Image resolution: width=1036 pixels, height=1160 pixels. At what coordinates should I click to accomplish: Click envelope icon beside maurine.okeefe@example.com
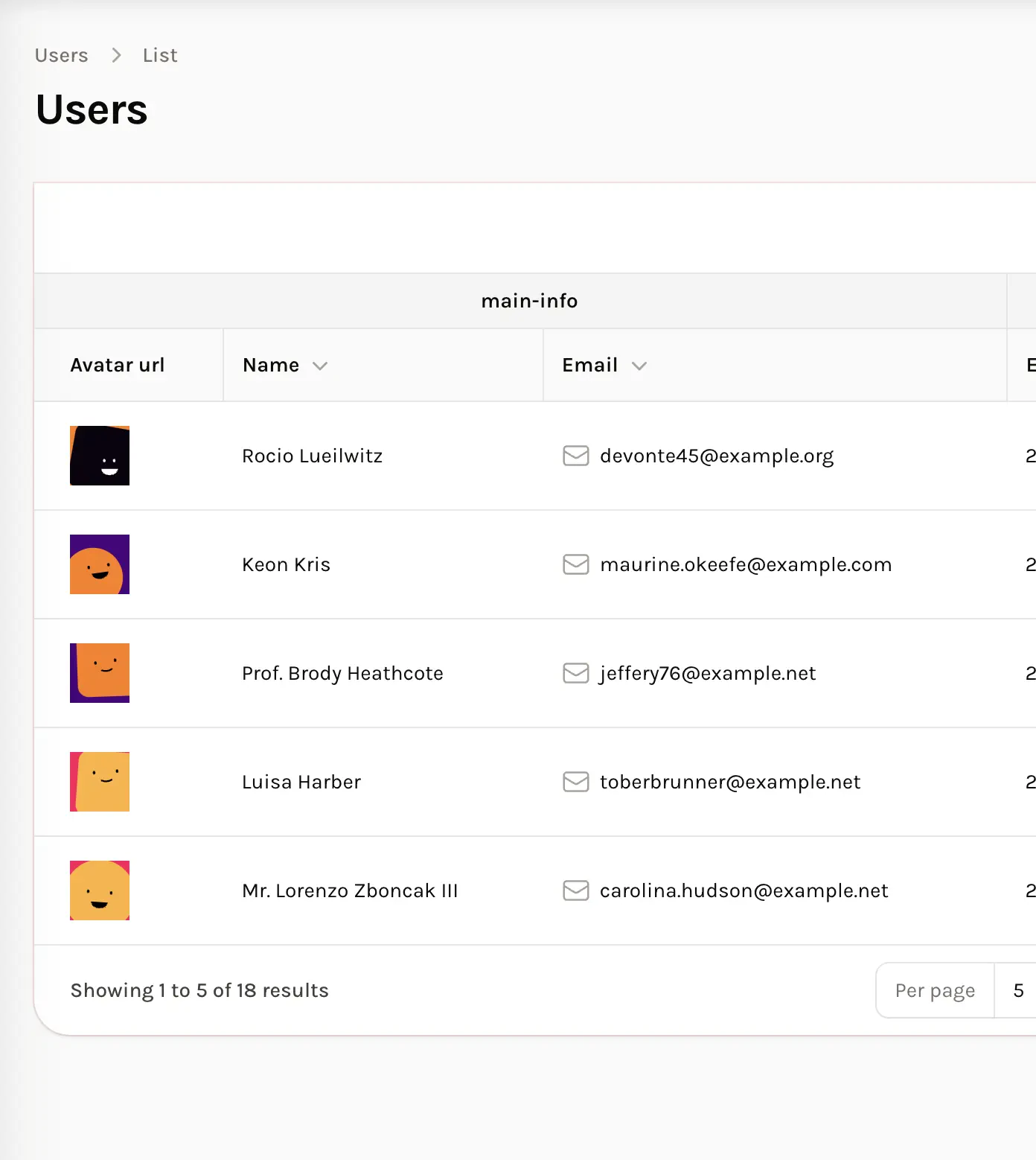coord(575,564)
